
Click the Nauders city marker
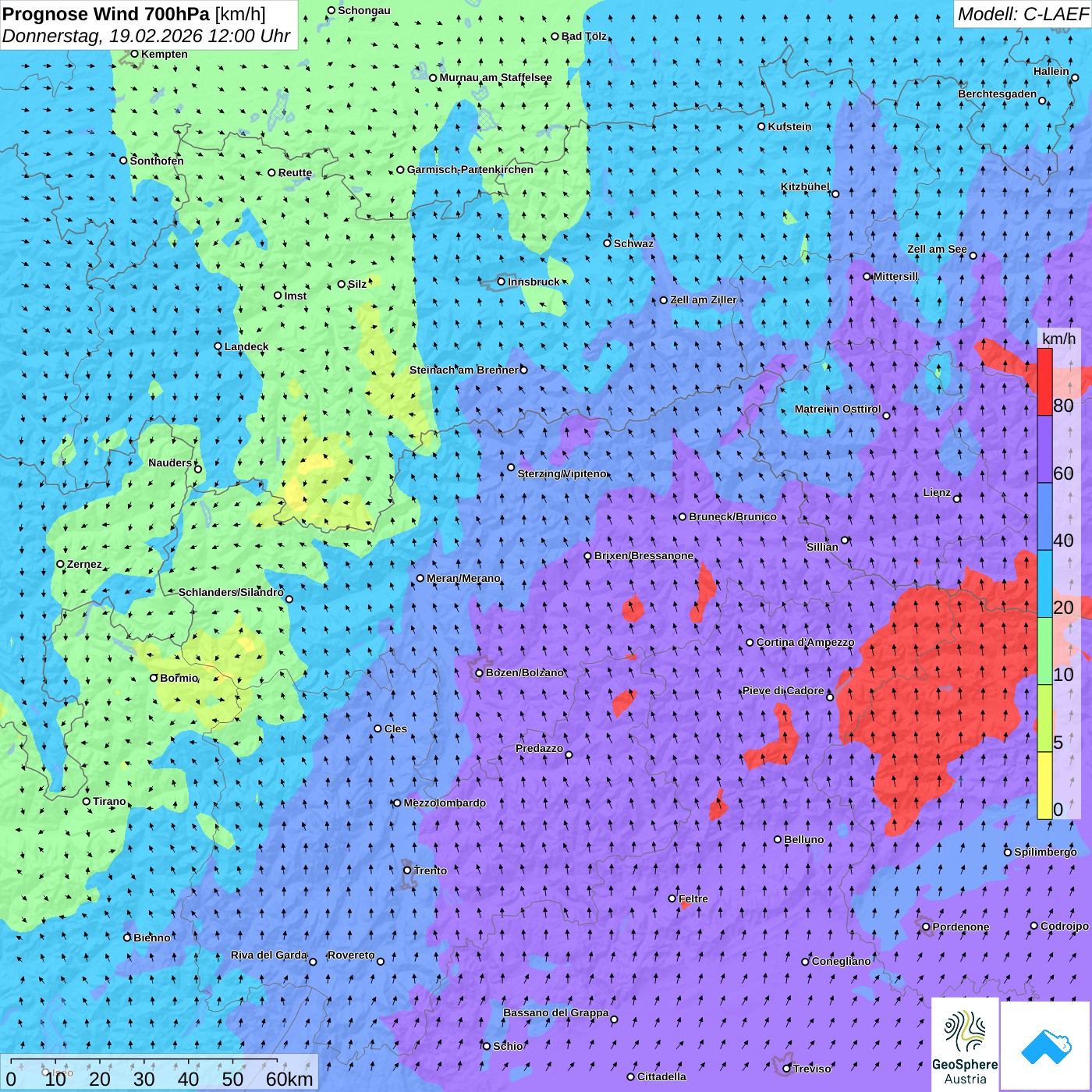(x=197, y=469)
